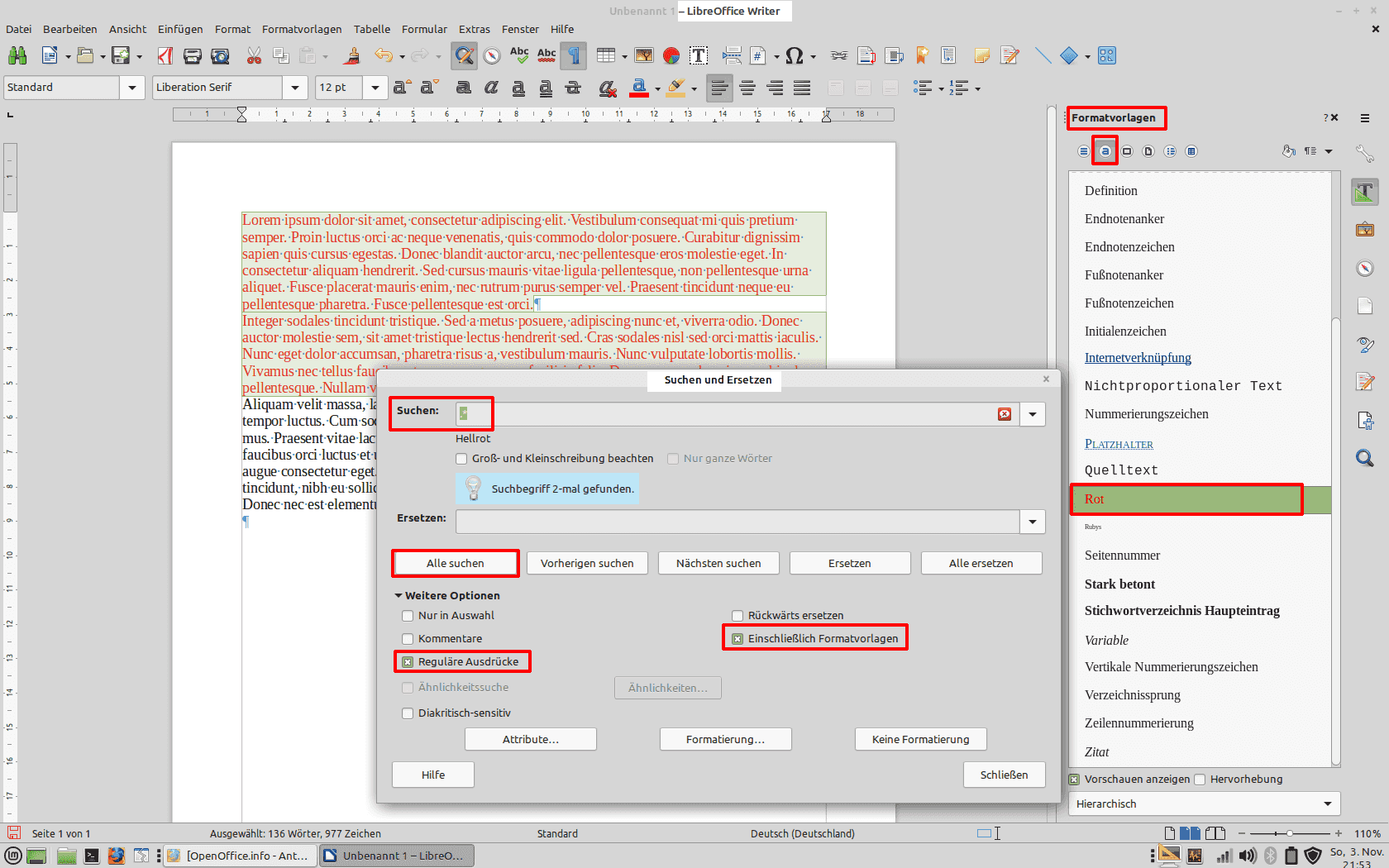
Task: Check the Diakritisch-sensitiv option
Action: point(408,713)
